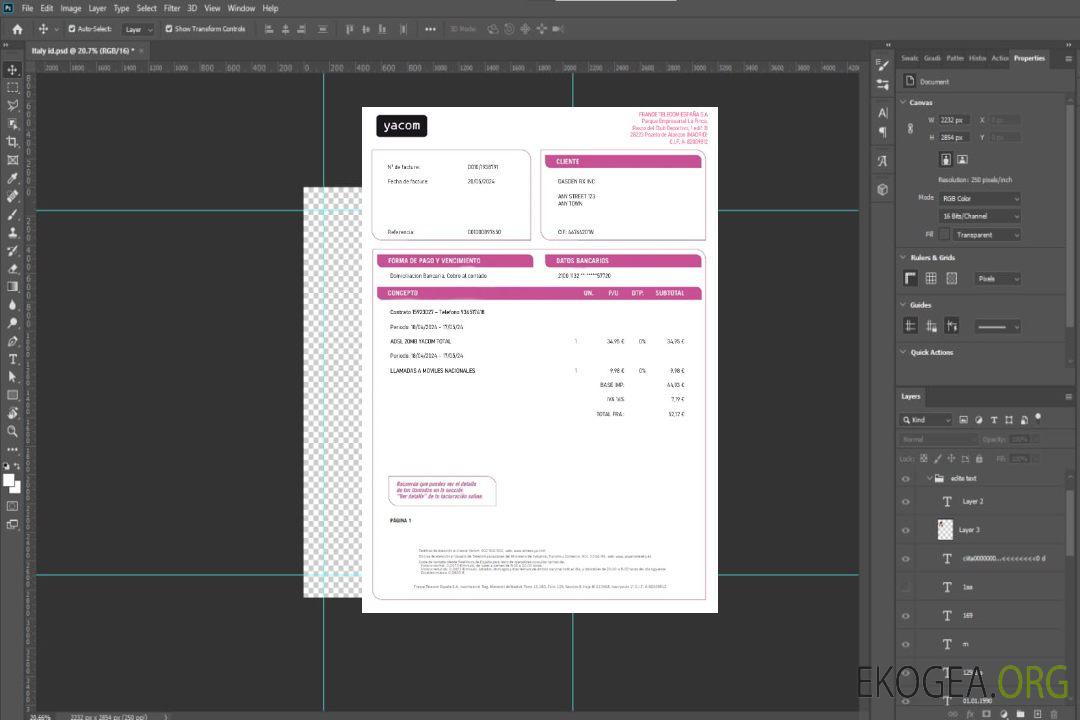Open the RGB Color mode dropdown

tap(979, 198)
